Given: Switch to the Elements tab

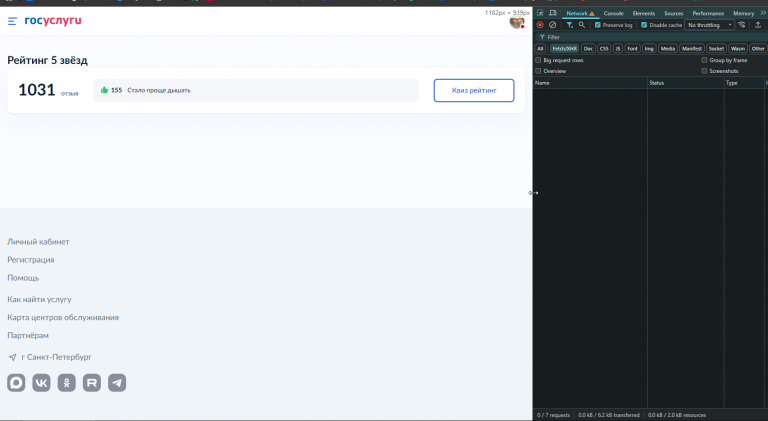Looking at the screenshot, I should 644,13.
